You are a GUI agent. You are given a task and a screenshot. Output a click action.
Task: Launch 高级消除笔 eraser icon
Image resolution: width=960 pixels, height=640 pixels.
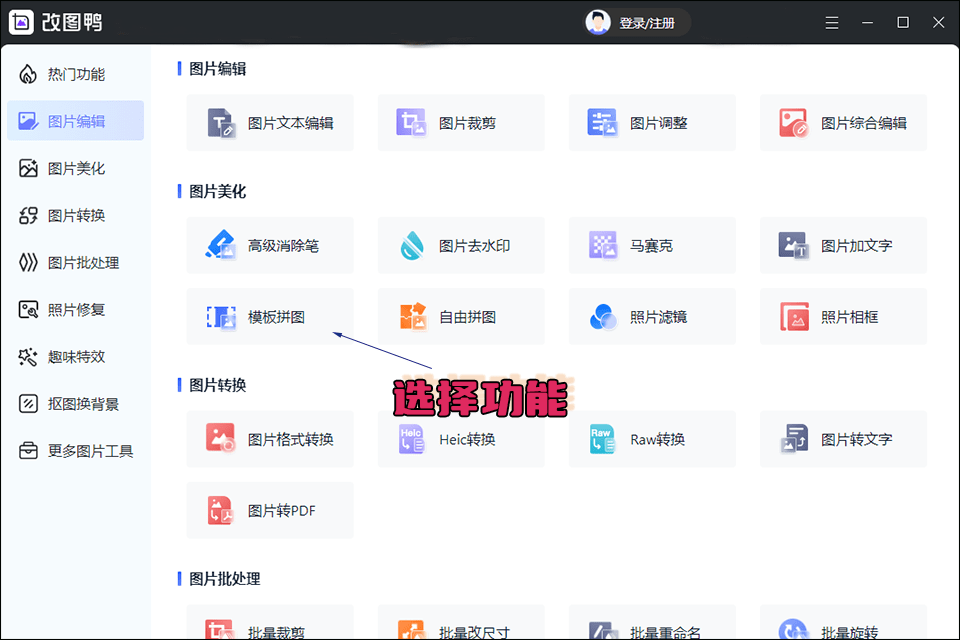(x=220, y=245)
